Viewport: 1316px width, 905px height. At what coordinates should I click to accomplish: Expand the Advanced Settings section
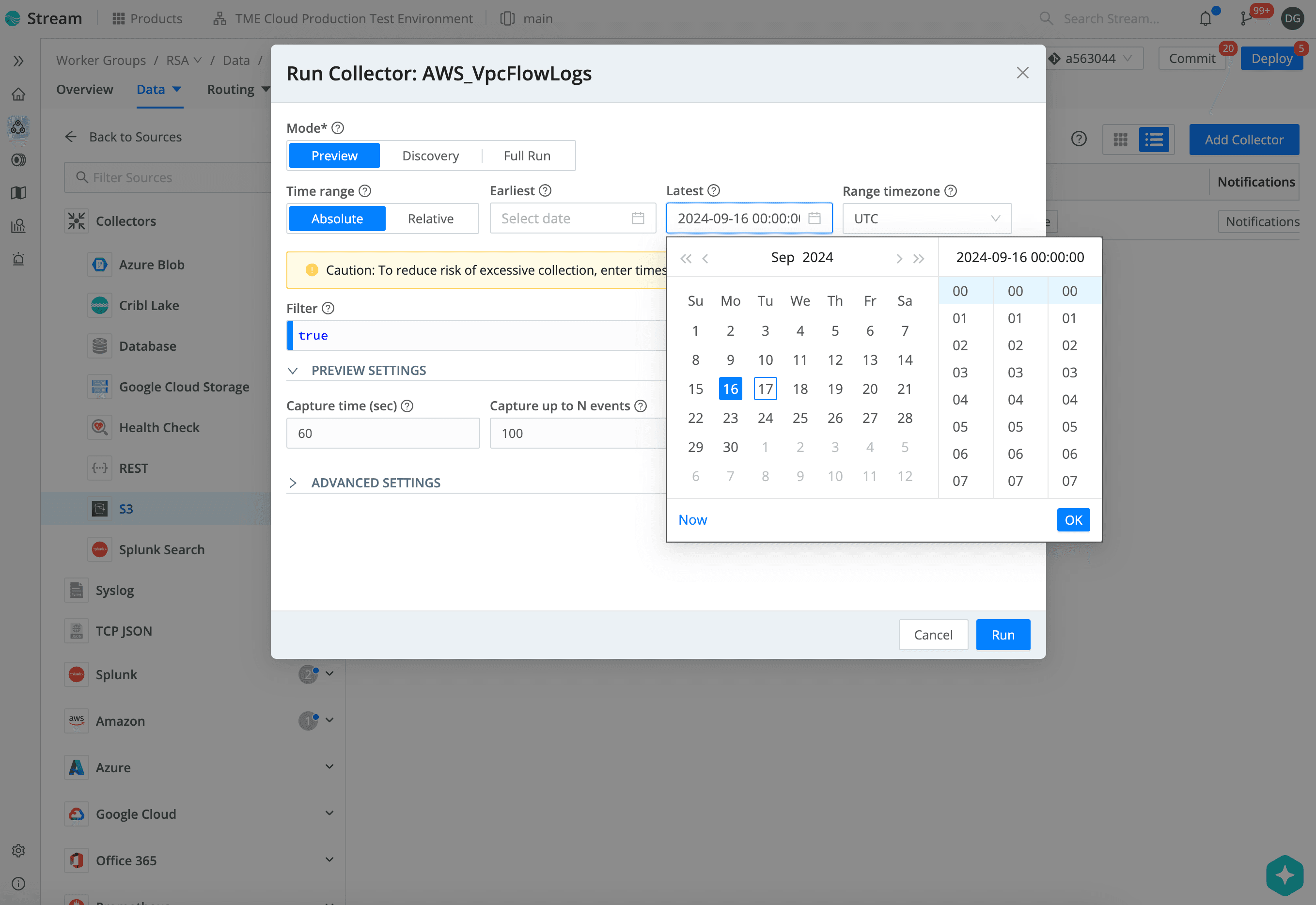pos(376,483)
